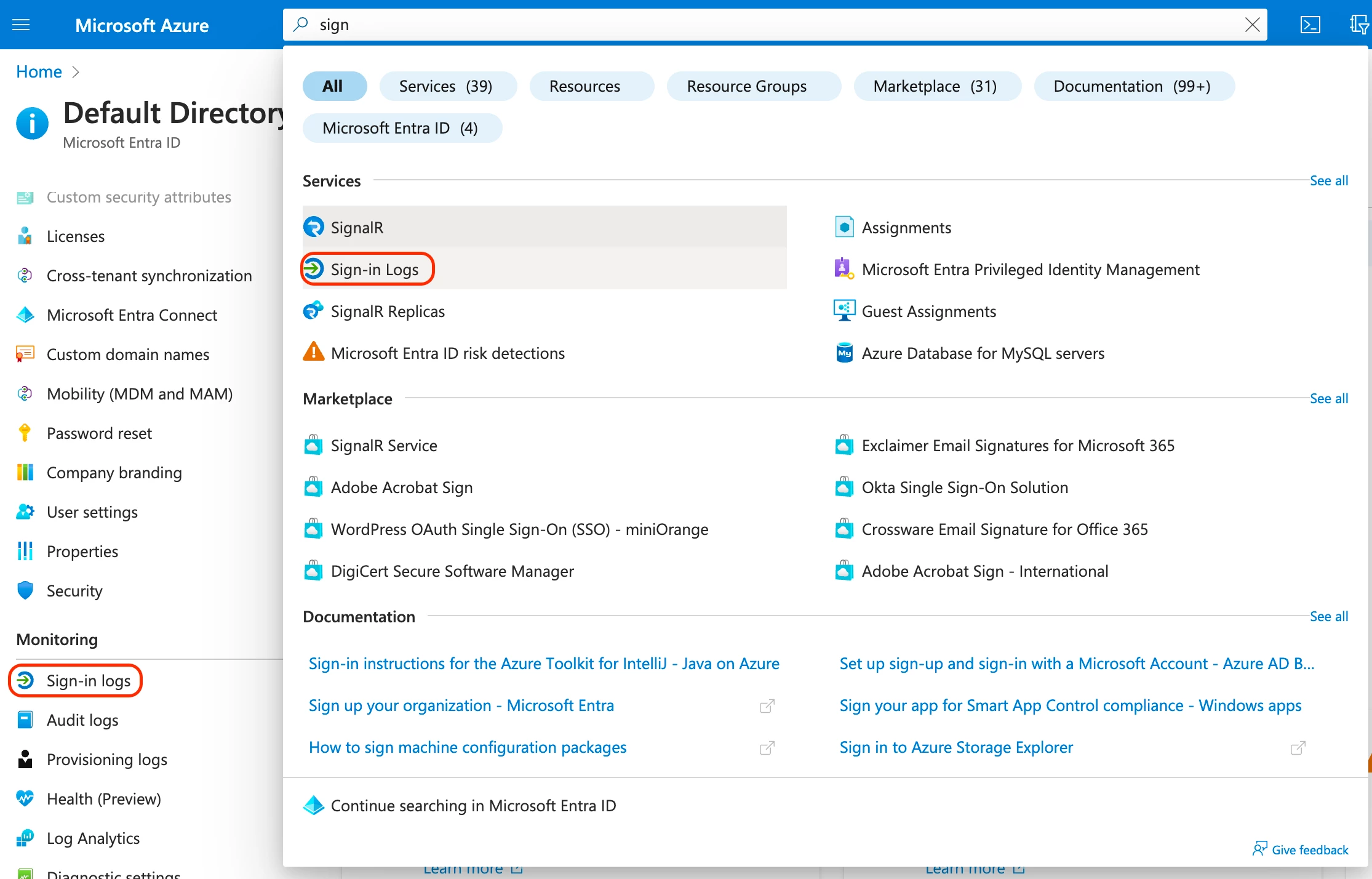Click inside the search input field

[x=738, y=25]
